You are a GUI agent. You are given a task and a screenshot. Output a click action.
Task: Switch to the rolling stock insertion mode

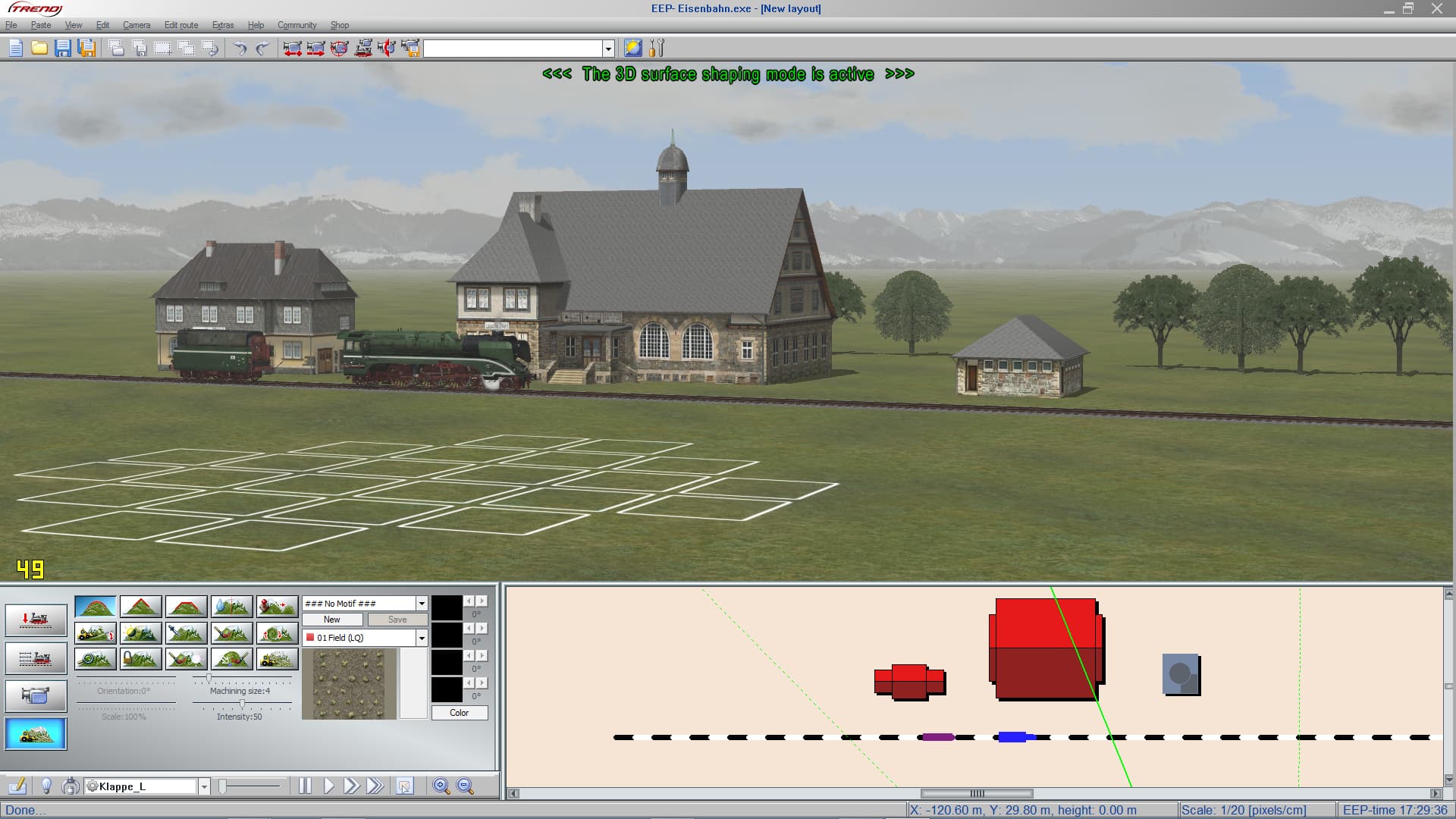(36, 618)
